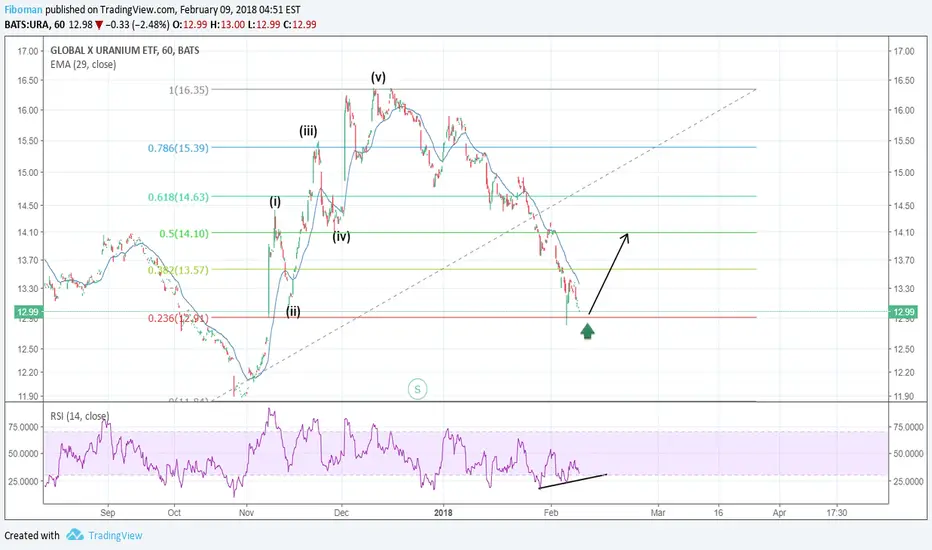Click the right 12.99 current price tag
The height and width of the screenshot is (550, 932).
[904, 312]
